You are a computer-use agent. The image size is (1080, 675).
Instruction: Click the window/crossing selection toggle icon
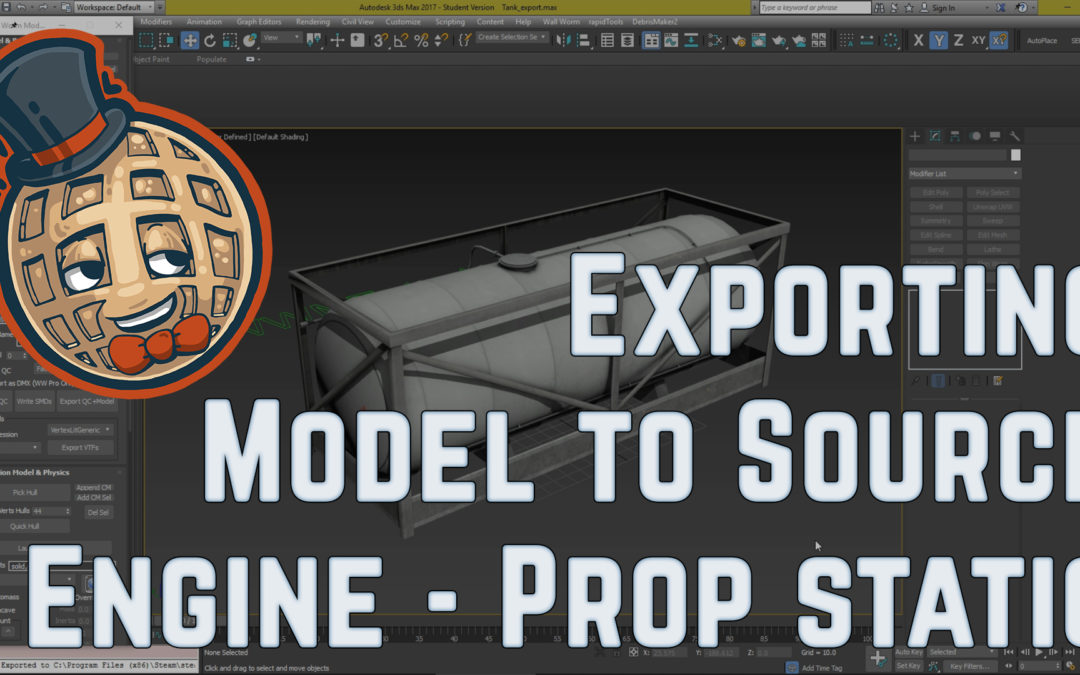tap(167, 41)
